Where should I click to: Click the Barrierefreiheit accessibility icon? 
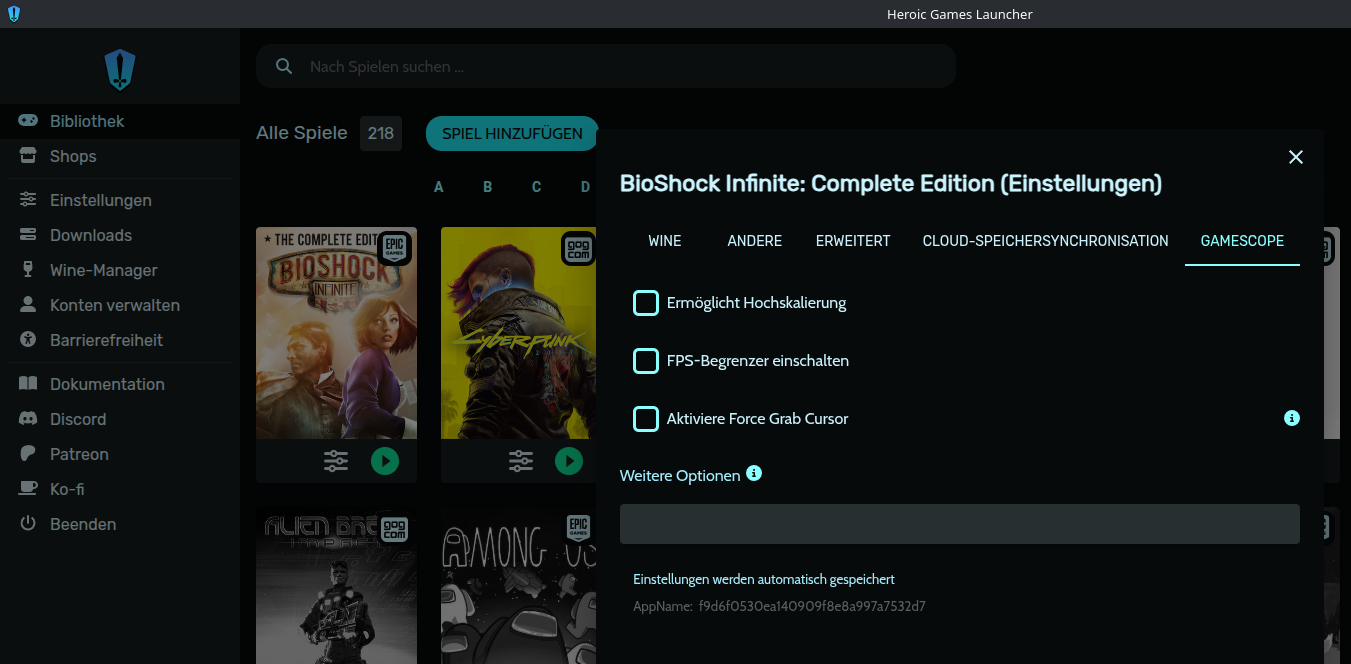click(x=28, y=340)
